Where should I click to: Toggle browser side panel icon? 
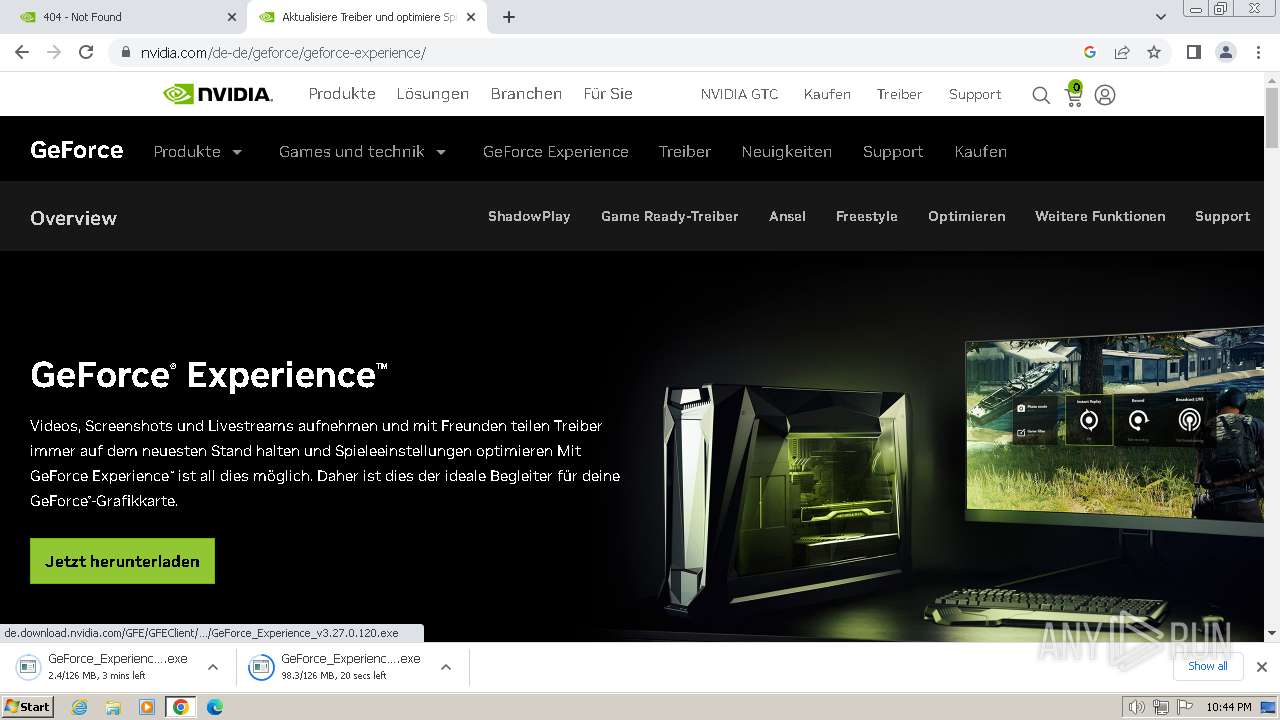pyautogui.click(x=1193, y=52)
